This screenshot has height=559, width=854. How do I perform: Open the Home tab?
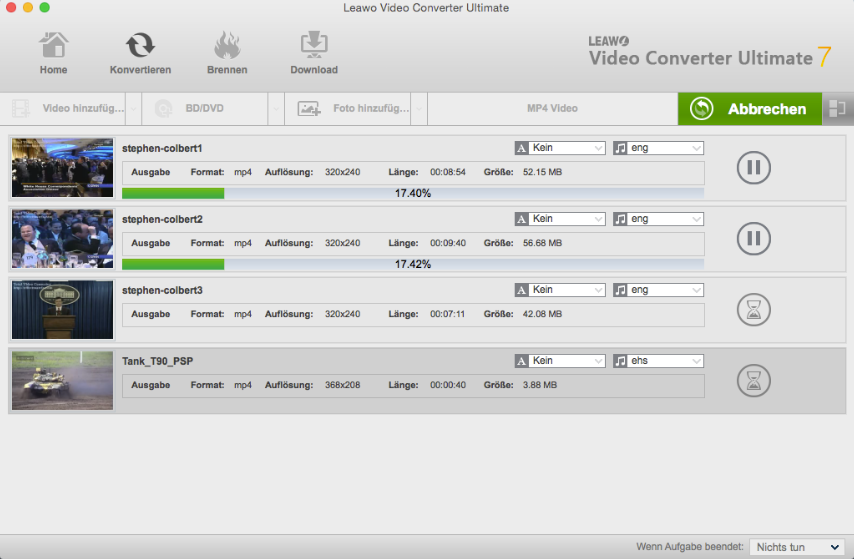click(x=53, y=53)
